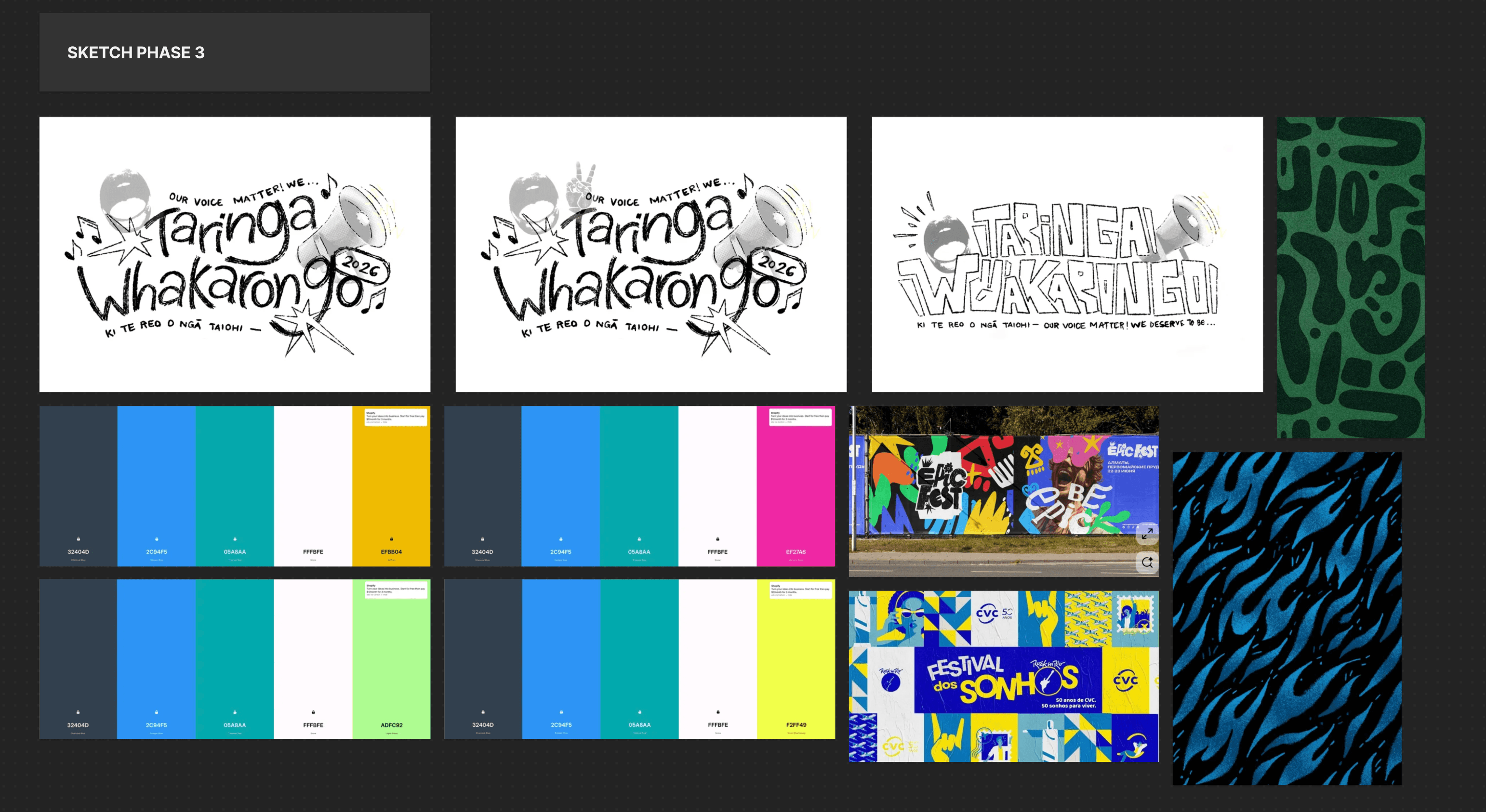Click the Shopify ad box on the saffron swatch

click(x=396, y=417)
